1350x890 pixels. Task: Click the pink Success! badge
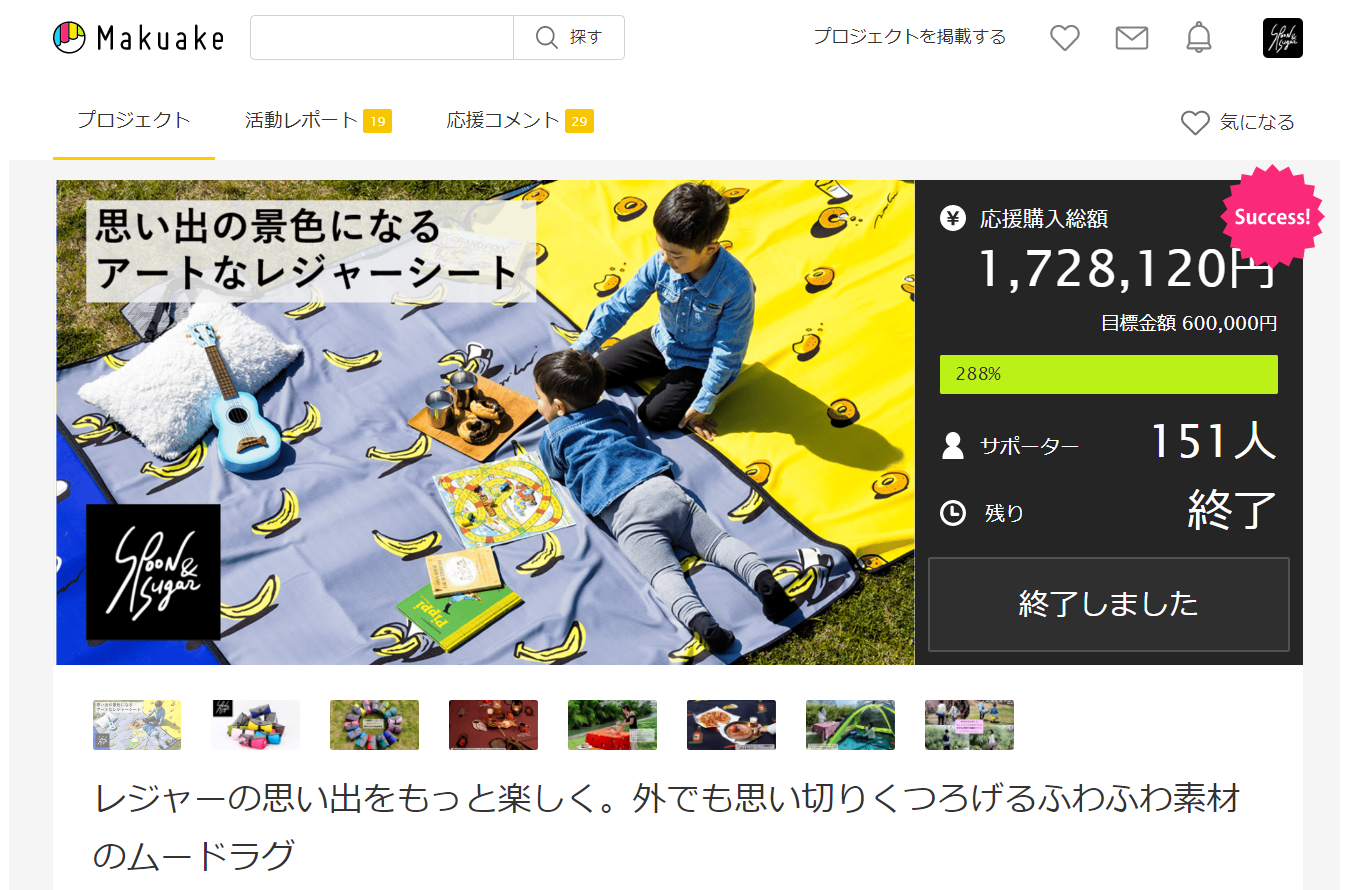(1272, 217)
